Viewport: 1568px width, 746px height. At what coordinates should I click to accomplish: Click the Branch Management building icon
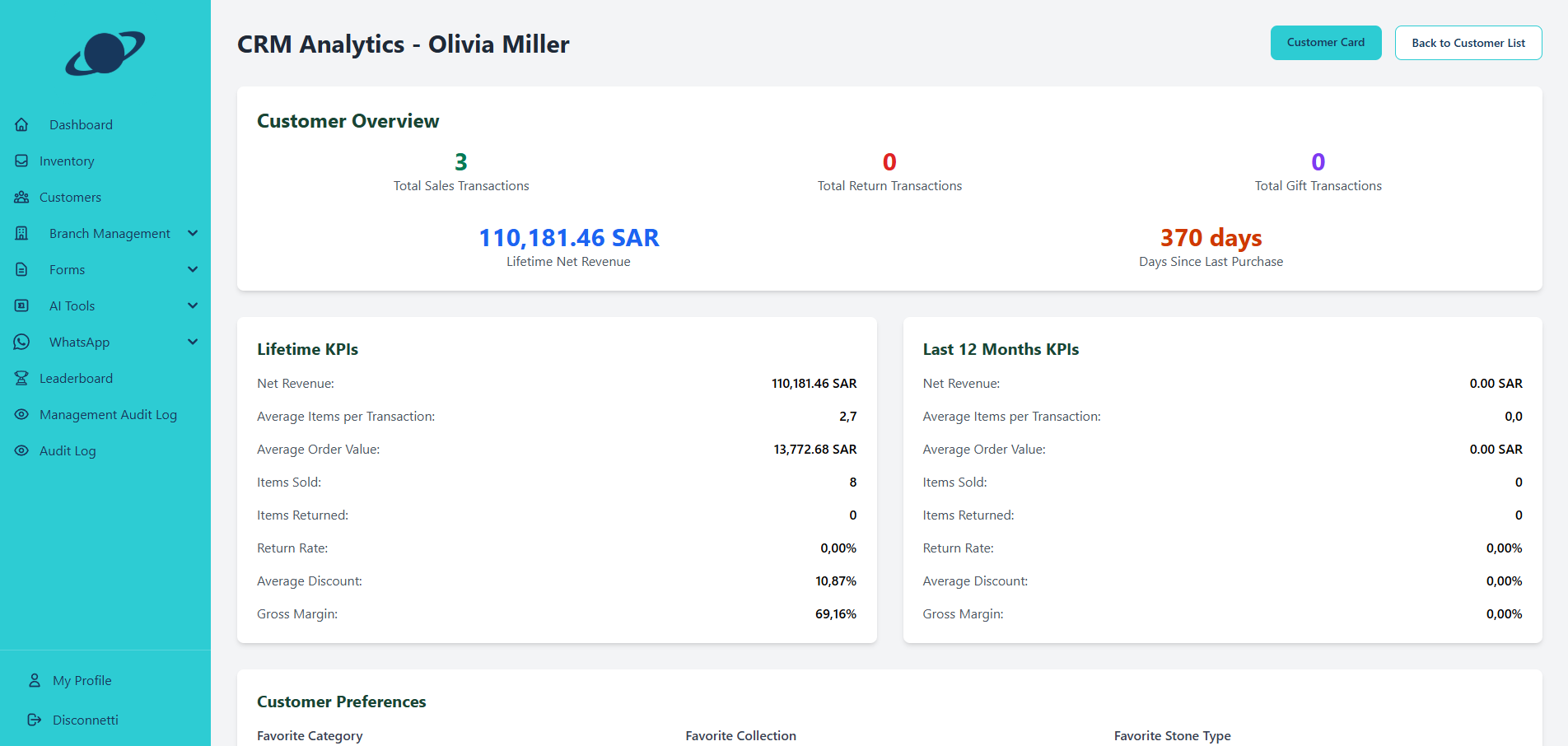(22, 233)
